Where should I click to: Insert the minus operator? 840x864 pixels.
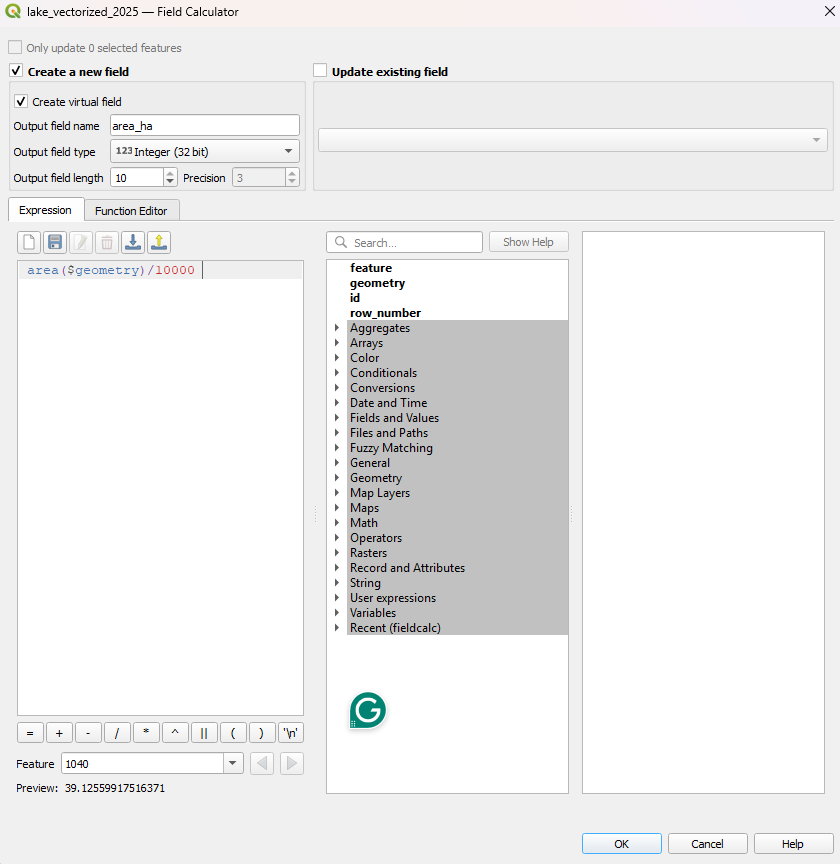coord(88,733)
